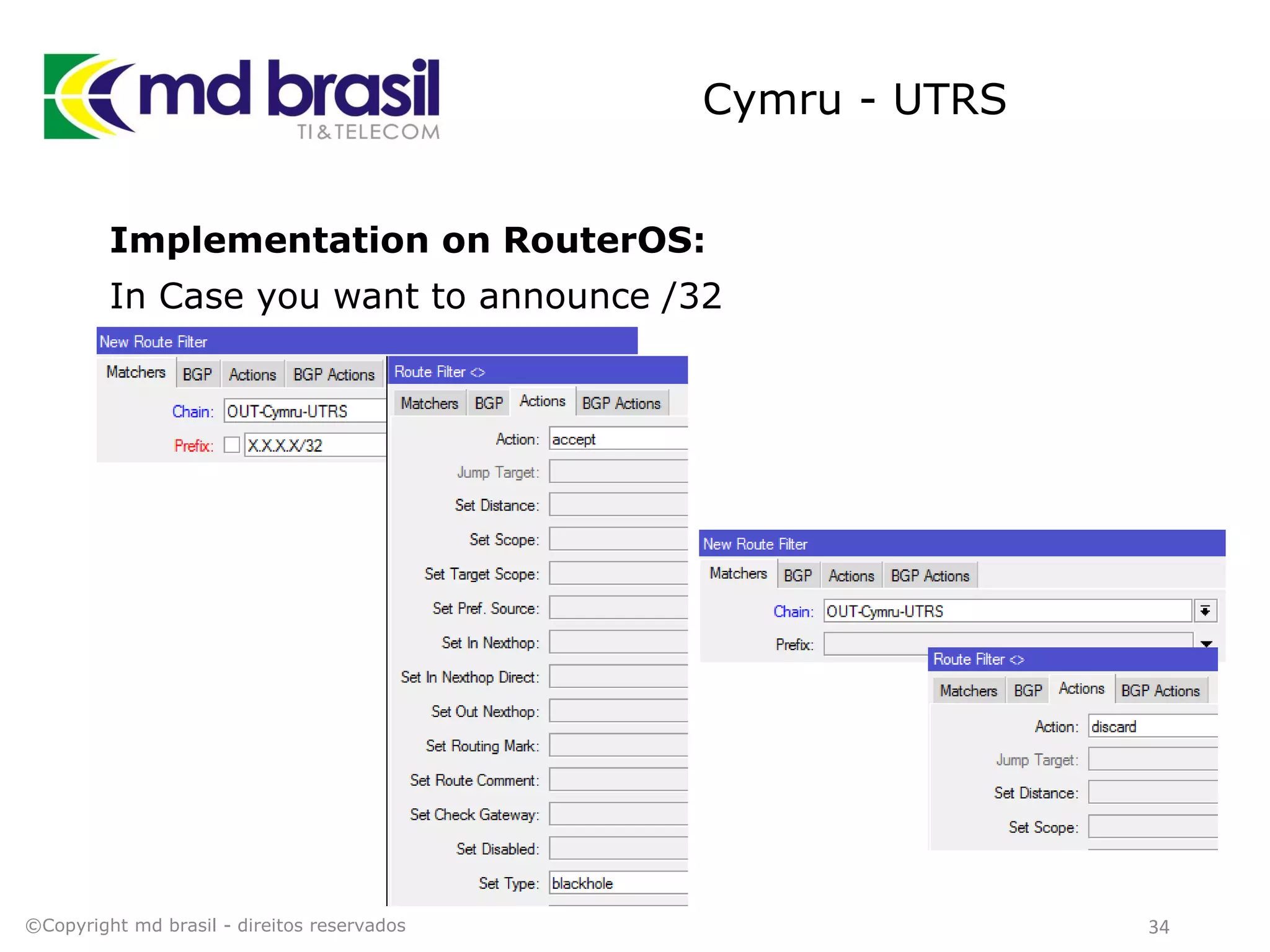Open BGP Actions tab in right New Route Filter

930,576
